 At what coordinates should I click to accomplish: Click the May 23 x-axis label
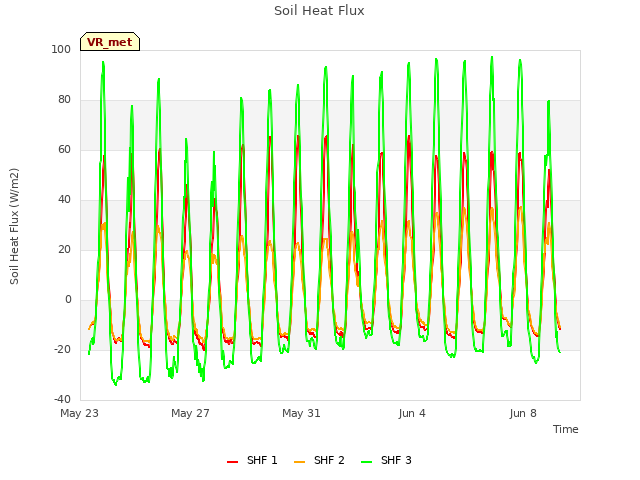click(x=79, y=413)
